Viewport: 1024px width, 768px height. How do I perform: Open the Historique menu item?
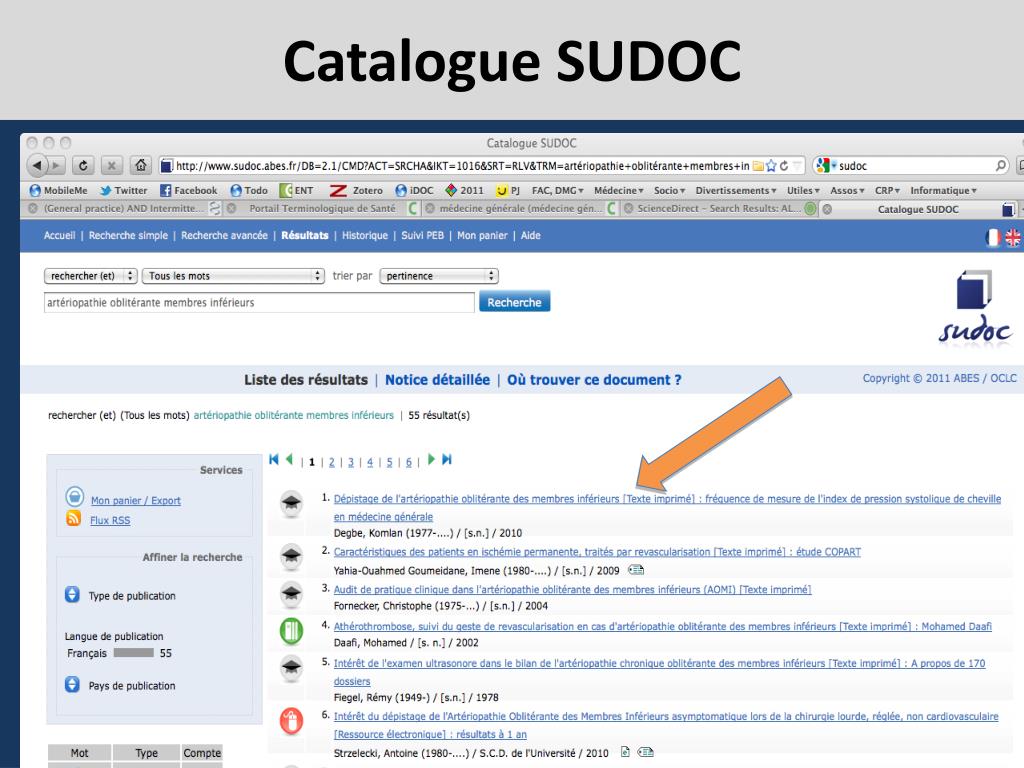[364, 235]
